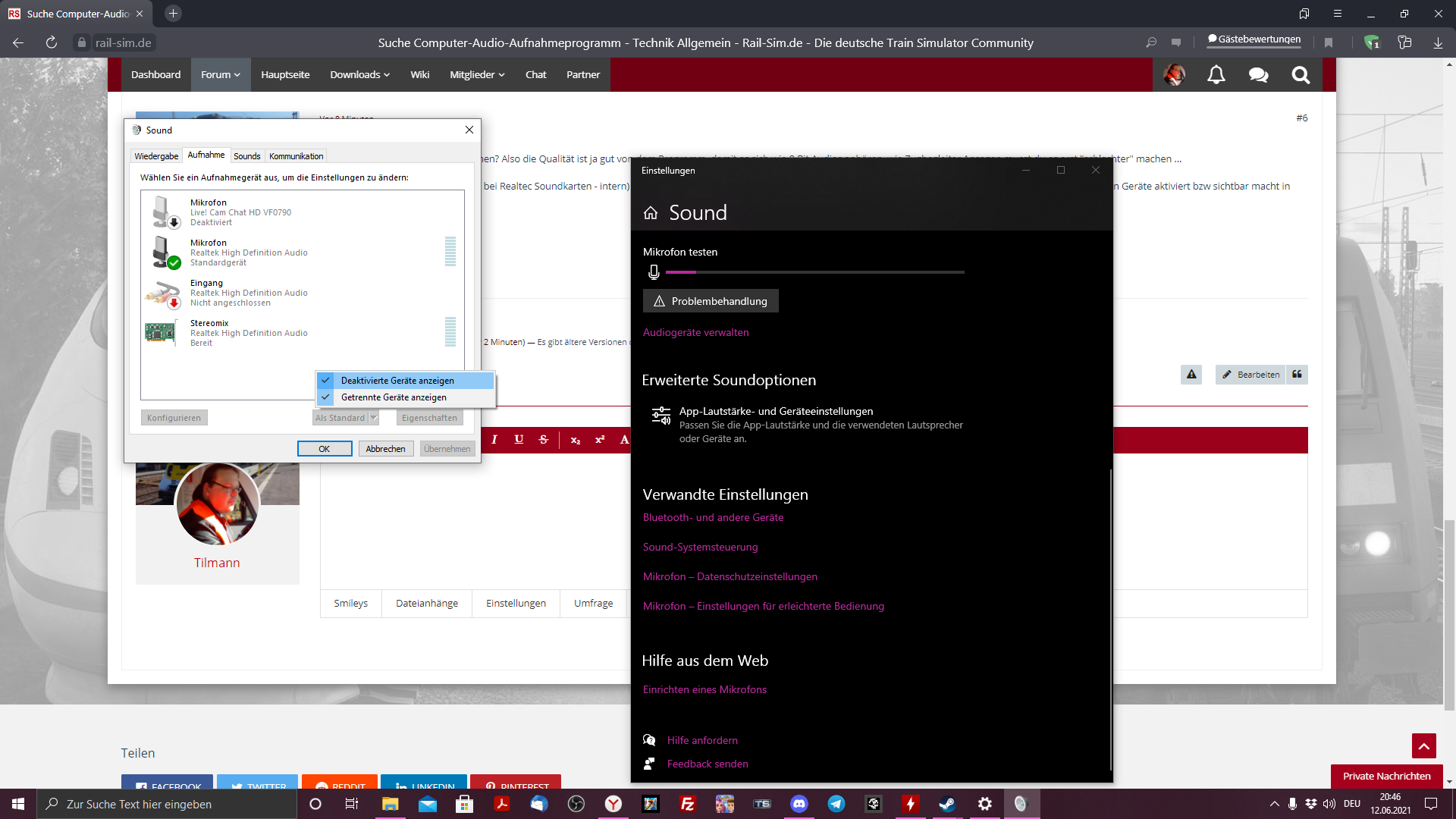Toggle underline formatting in editor
Screen dimensions: 1456x819
[x=519, y=440]
